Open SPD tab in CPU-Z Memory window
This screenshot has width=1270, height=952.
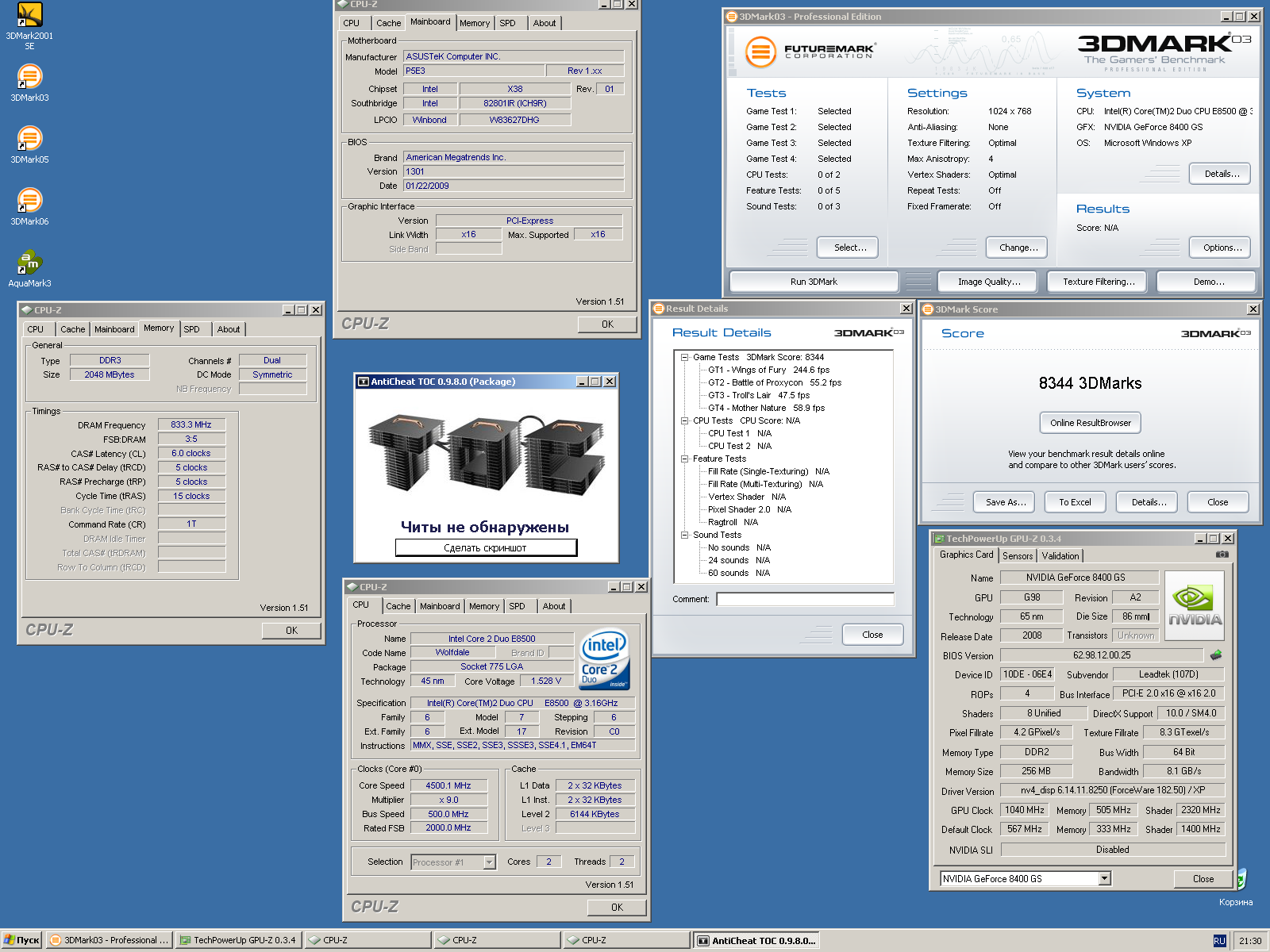pos(192,329)
